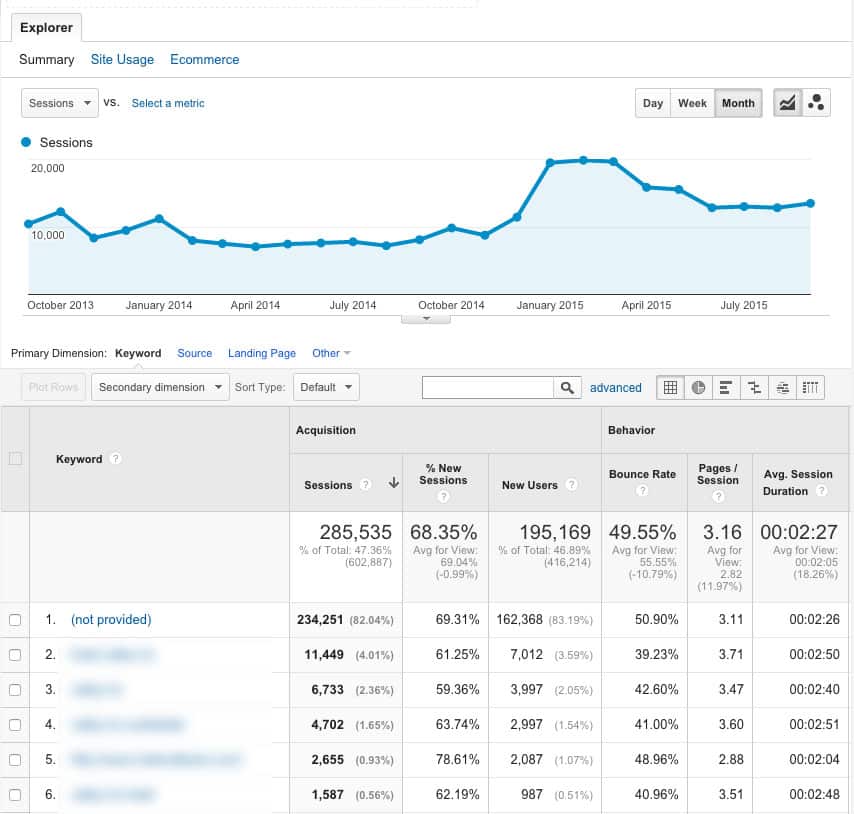Image resolution: width=854 pixels, height=814 pixels.
Task: Open the Secondary dimension dropdown
Action: pyautogui.click(x=159, y=387)
